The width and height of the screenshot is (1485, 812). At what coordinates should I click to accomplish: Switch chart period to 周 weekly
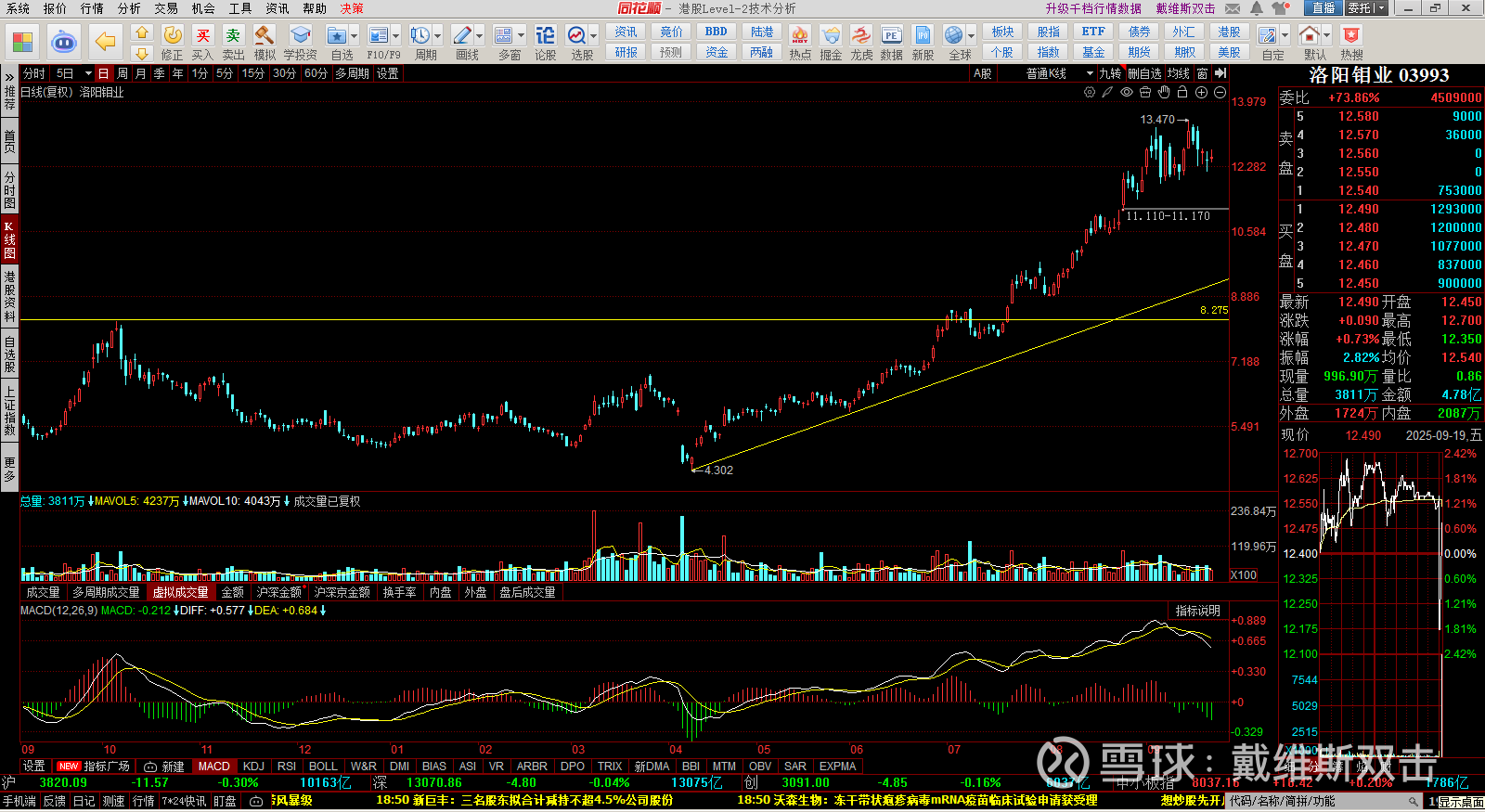(x=123, y=73)
